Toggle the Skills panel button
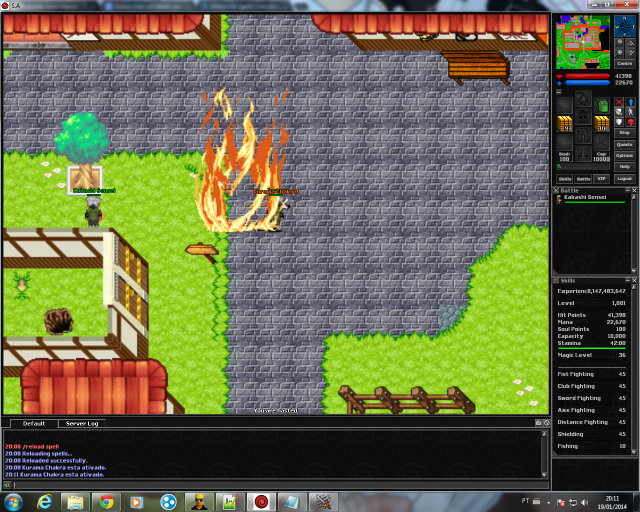This screenshot has width=640, height=512. pyautogui.click(x=564, y=179)
